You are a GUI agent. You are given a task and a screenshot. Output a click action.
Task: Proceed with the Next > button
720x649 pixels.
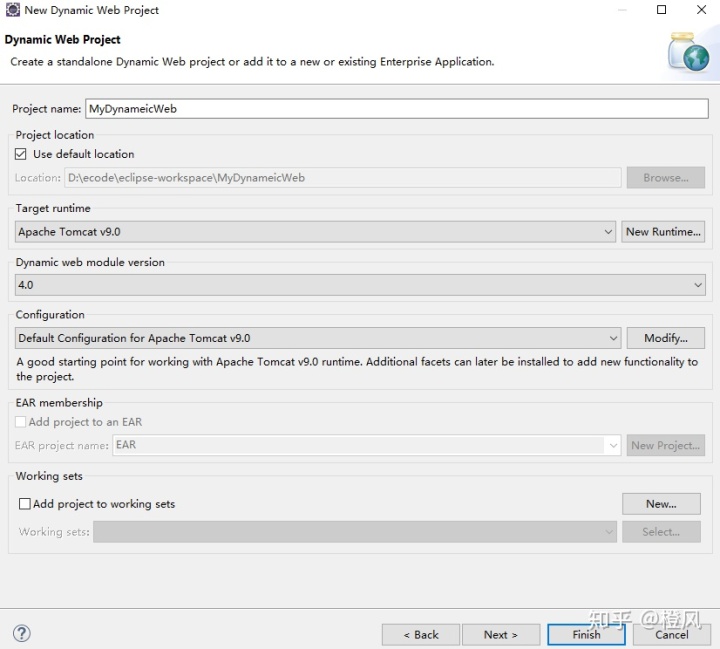coord(501,635)
